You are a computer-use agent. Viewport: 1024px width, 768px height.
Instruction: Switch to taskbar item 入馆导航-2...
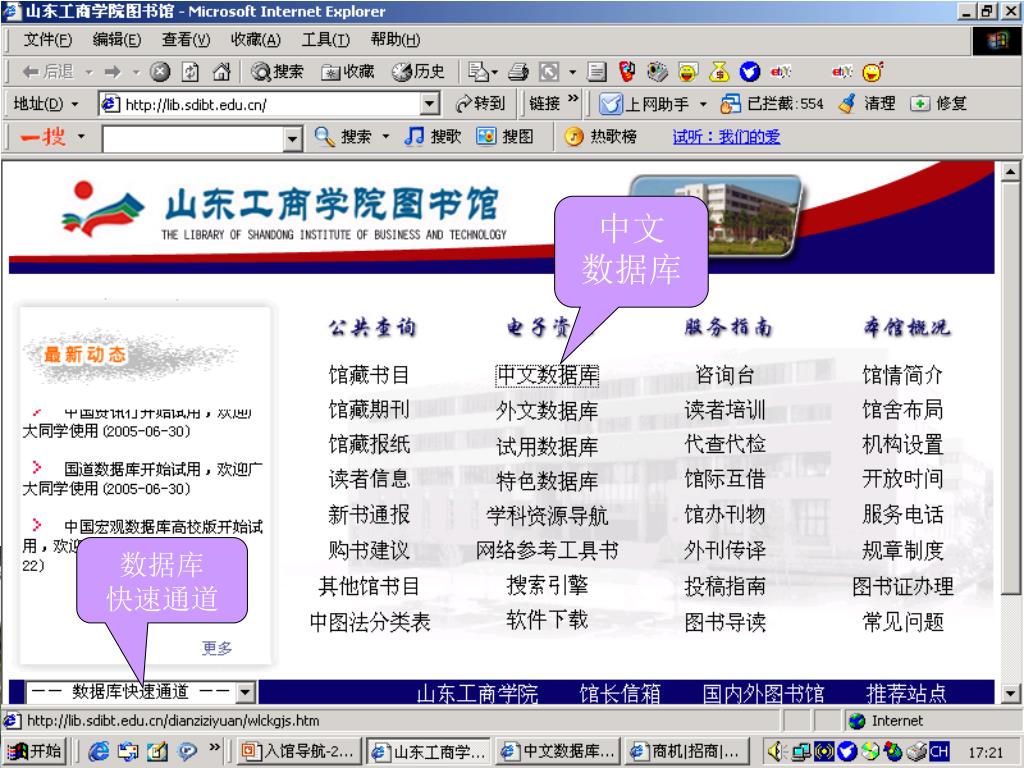click(x=298, y=752)
